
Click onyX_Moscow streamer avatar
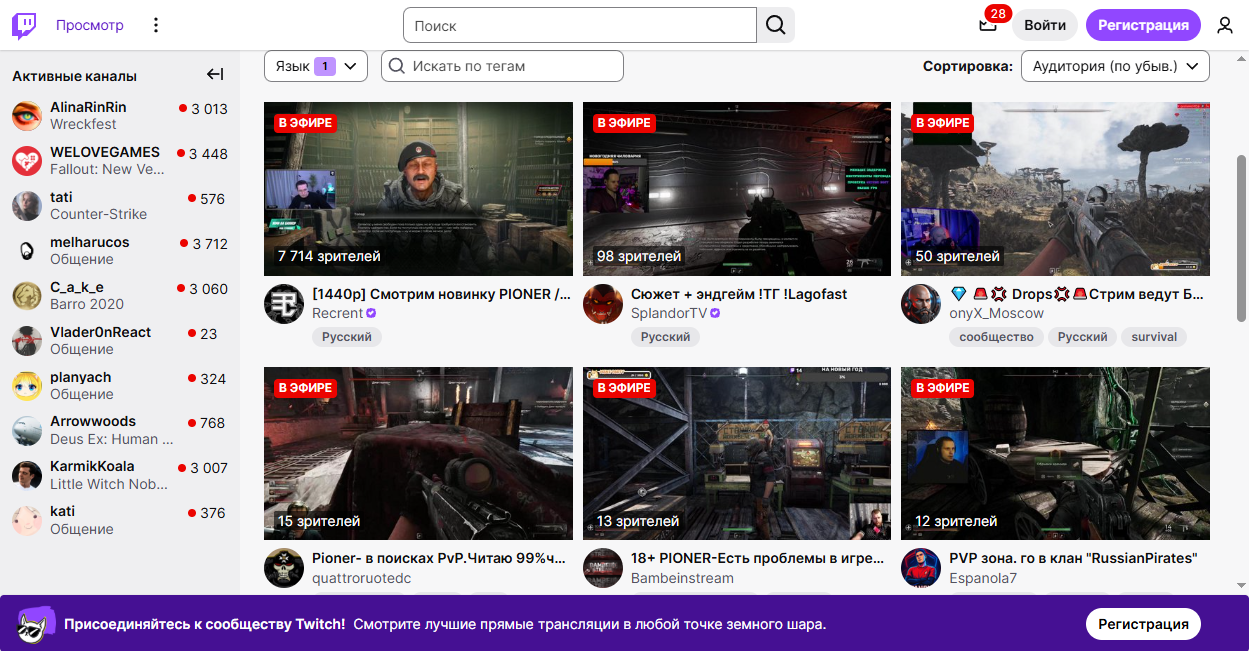(x=921, y=304)
